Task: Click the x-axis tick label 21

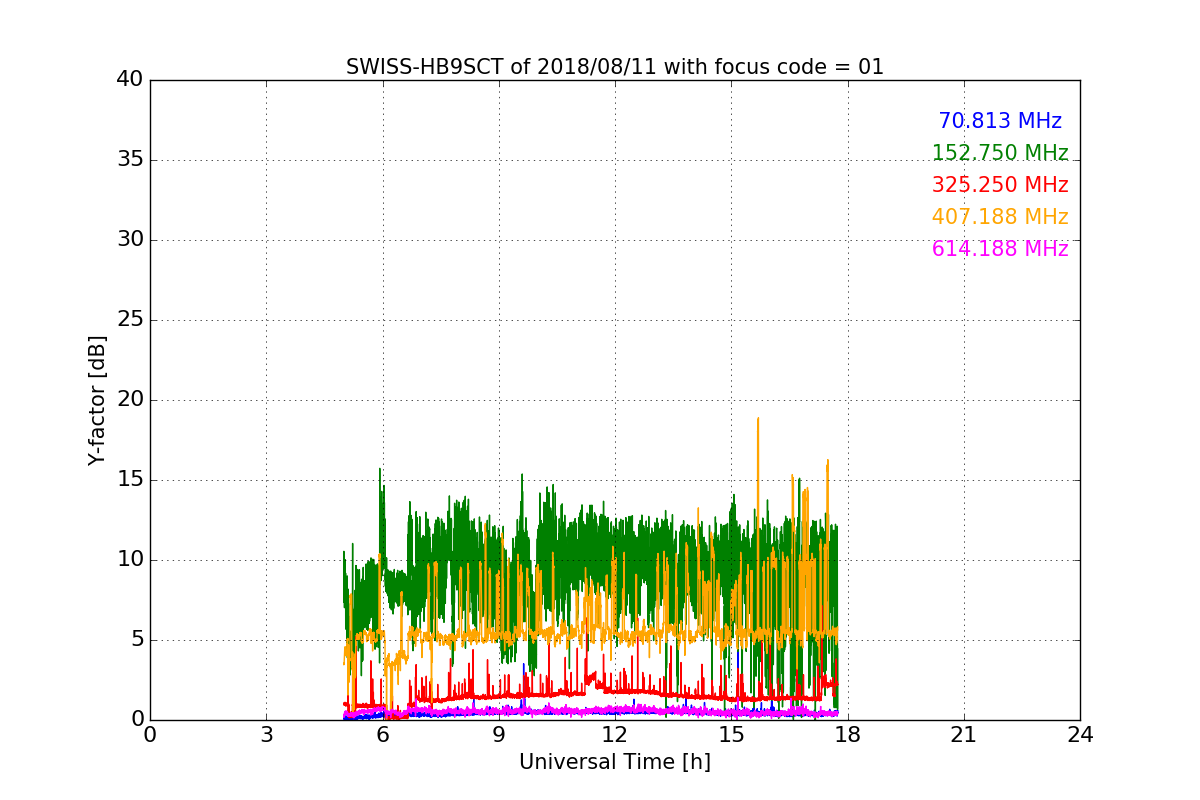Action: click(x=964, y=735)
